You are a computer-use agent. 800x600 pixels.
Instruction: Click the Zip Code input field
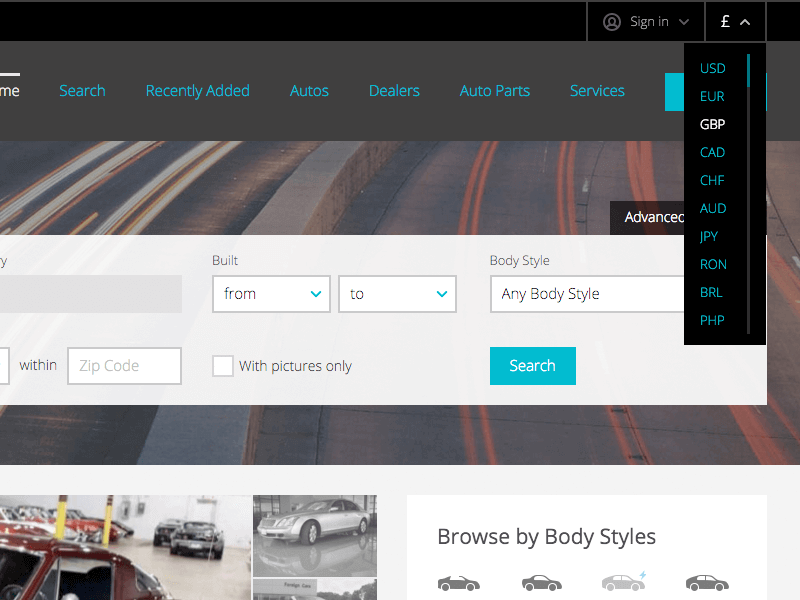(124, 366)
